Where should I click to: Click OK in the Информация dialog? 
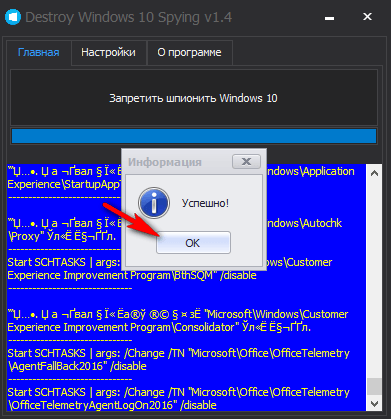pos(193,243)
